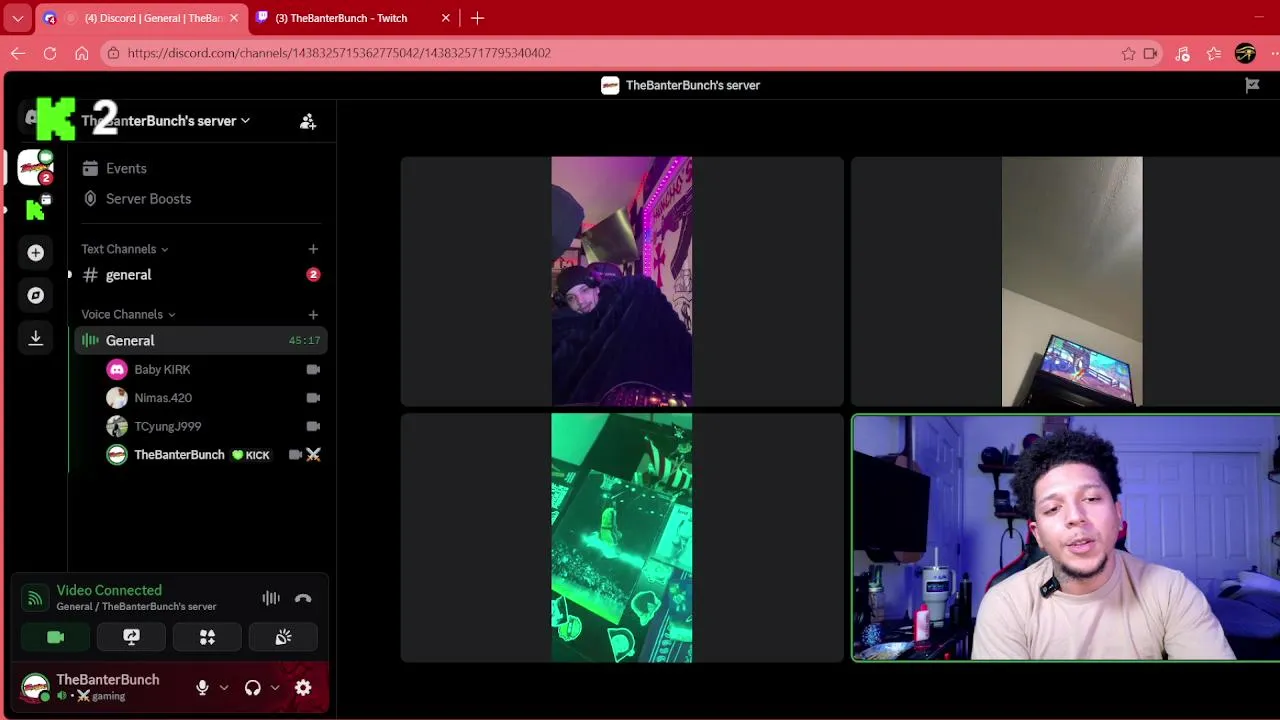Start an activity with the apps icon

point(207,637)
